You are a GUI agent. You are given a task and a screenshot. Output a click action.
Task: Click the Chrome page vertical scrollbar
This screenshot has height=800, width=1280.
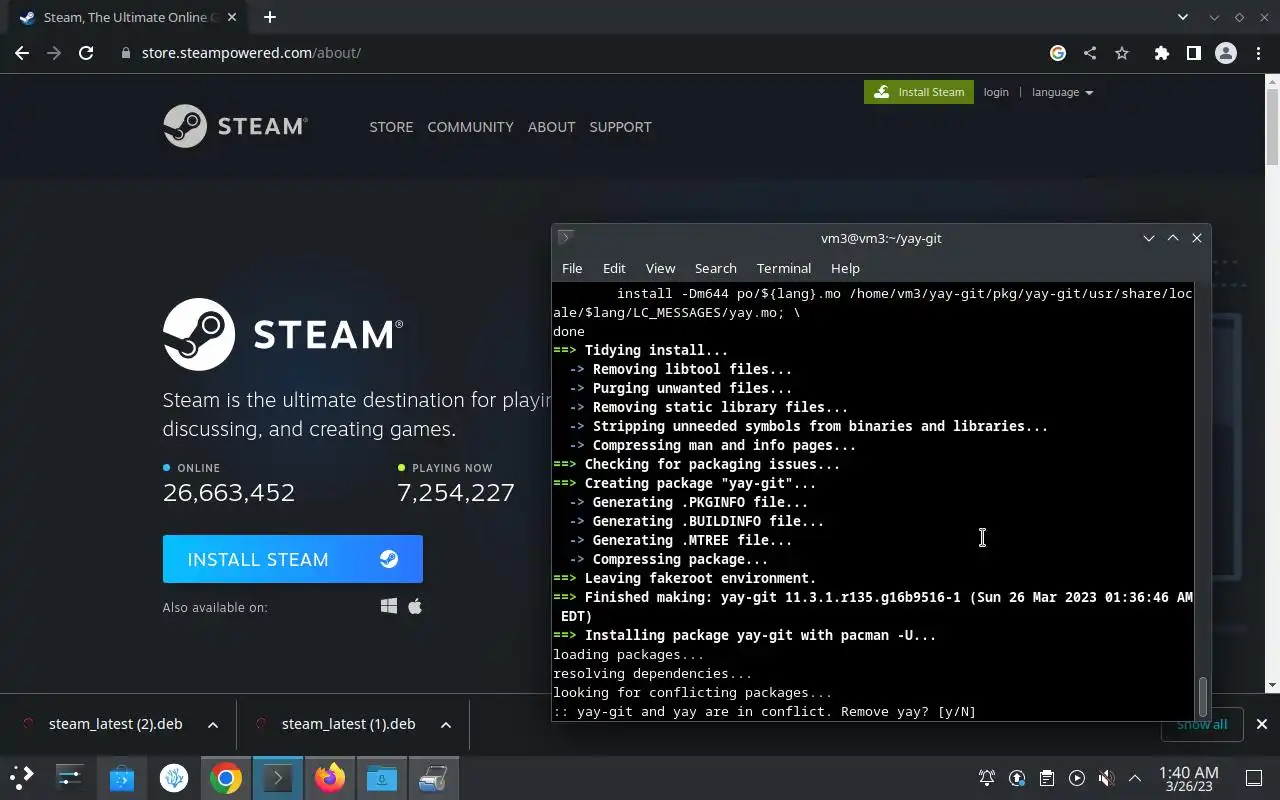(x=1272, y=128)
